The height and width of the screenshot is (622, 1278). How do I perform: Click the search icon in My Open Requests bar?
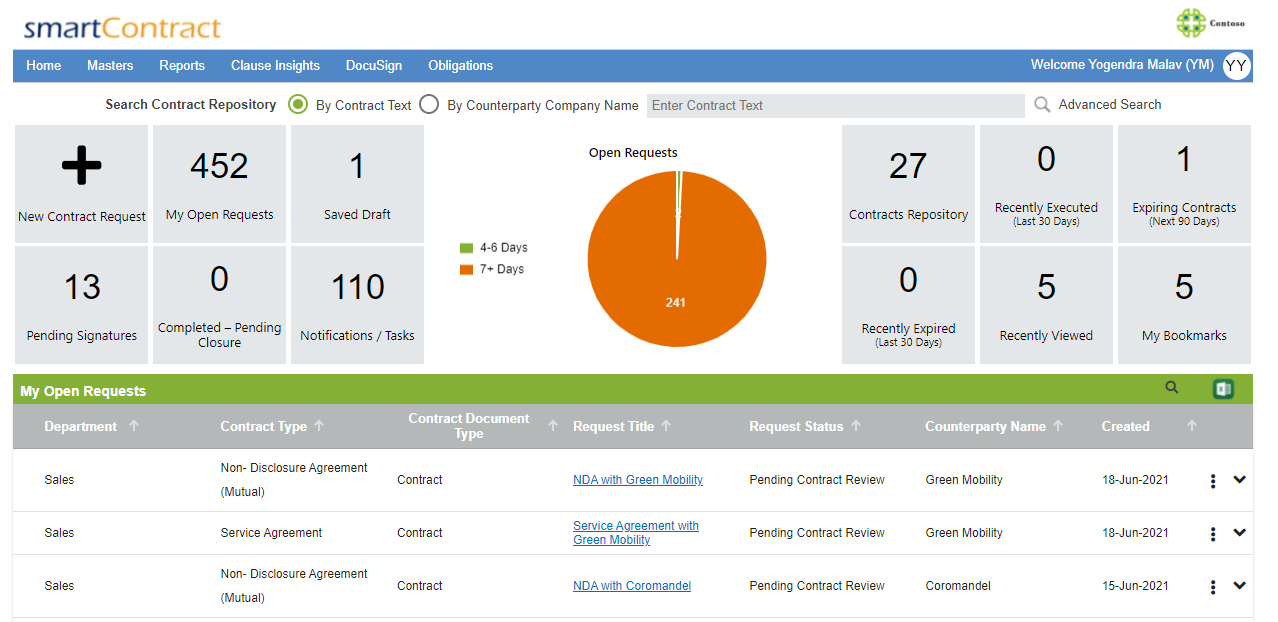(x=1172, y=388)
